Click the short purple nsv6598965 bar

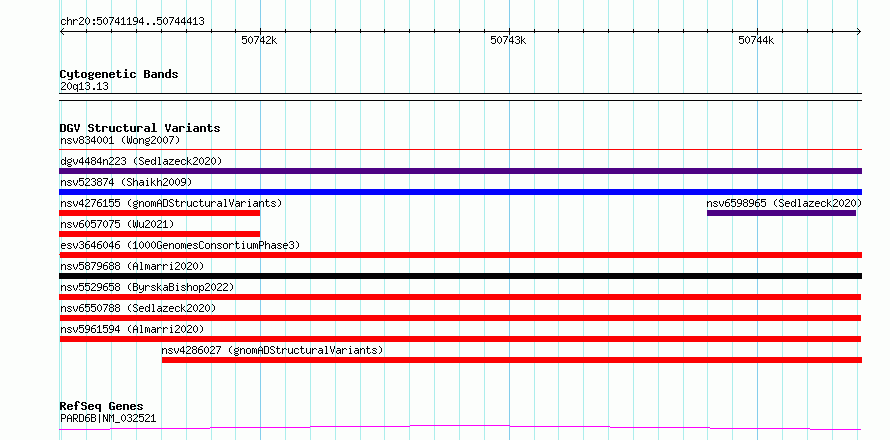click(781, 213)
